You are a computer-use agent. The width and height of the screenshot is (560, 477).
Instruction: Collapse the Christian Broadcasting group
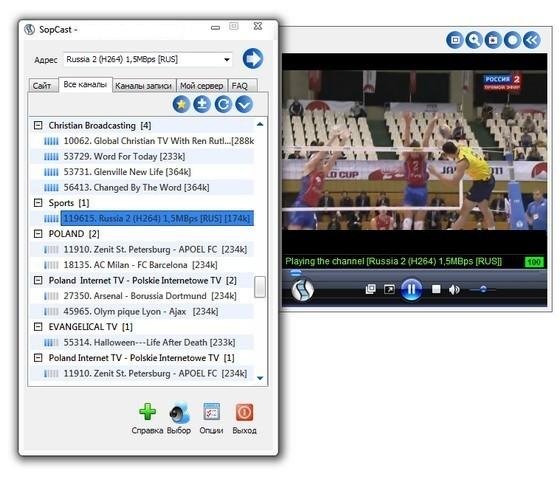click(x=38, y=125)
